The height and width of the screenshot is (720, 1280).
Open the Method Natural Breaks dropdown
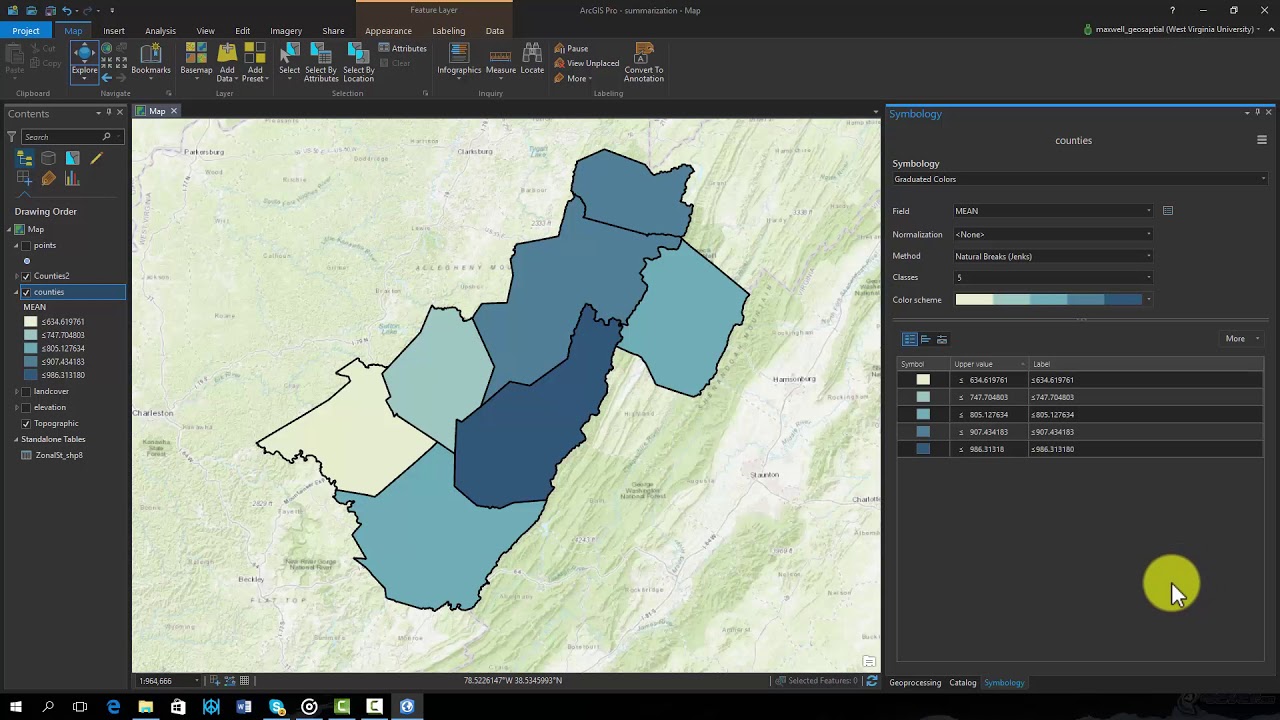pos(1053,256)
